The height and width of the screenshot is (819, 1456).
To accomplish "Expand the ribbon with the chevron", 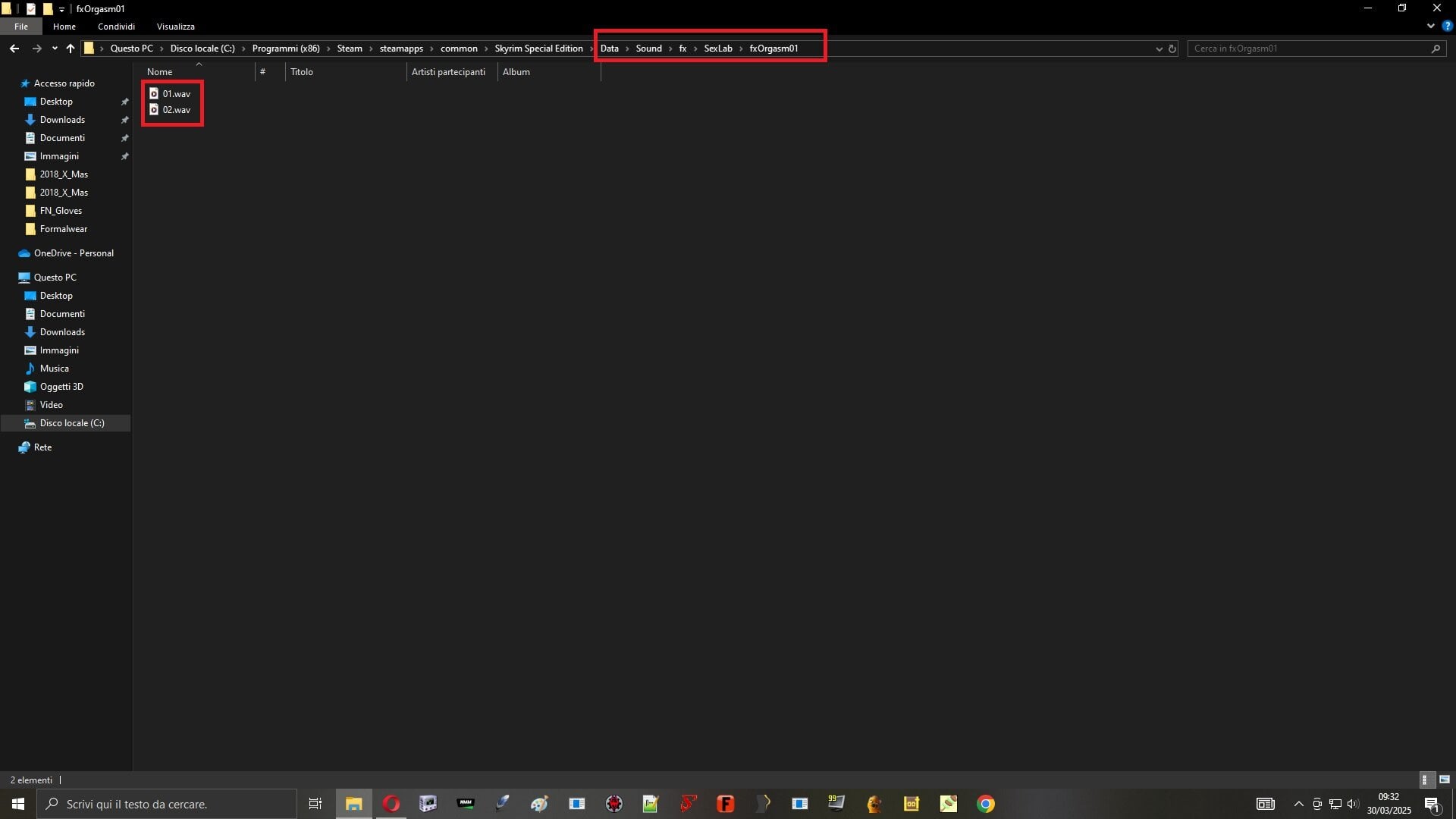I will [x=1430, y=26].
